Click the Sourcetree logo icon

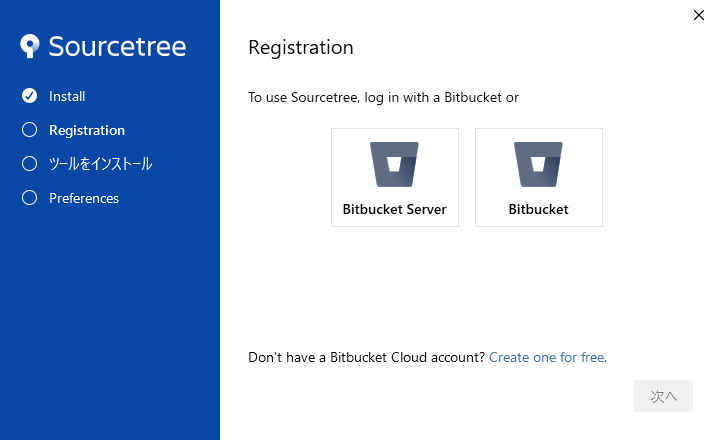31,46
